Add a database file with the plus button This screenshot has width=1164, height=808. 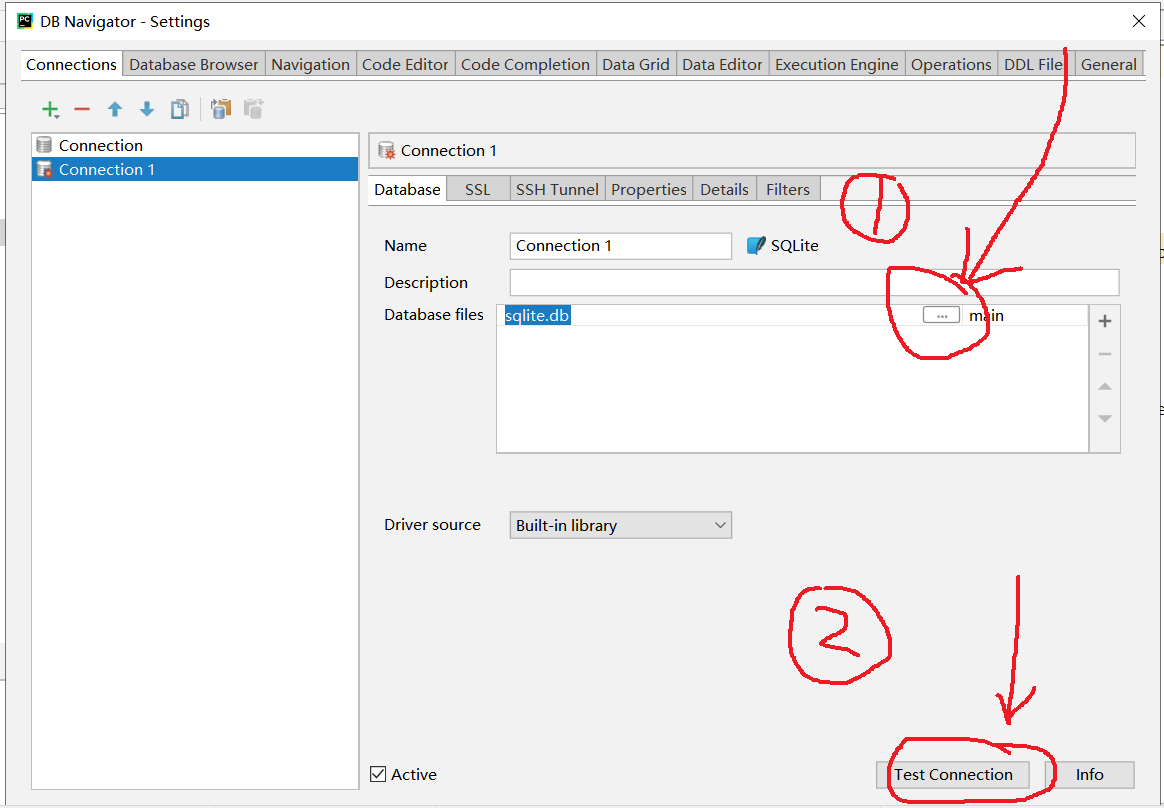pyautogui.click(x=1104, y=320)
